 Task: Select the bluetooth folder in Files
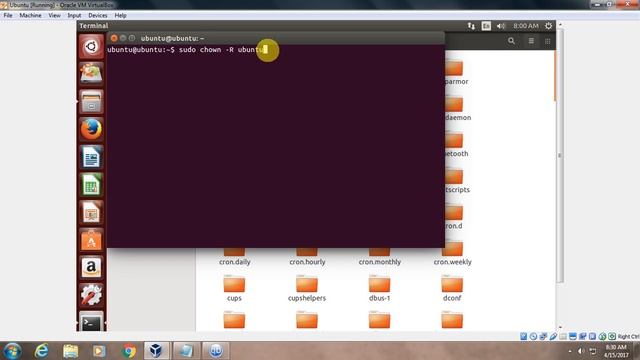(456, 145)
